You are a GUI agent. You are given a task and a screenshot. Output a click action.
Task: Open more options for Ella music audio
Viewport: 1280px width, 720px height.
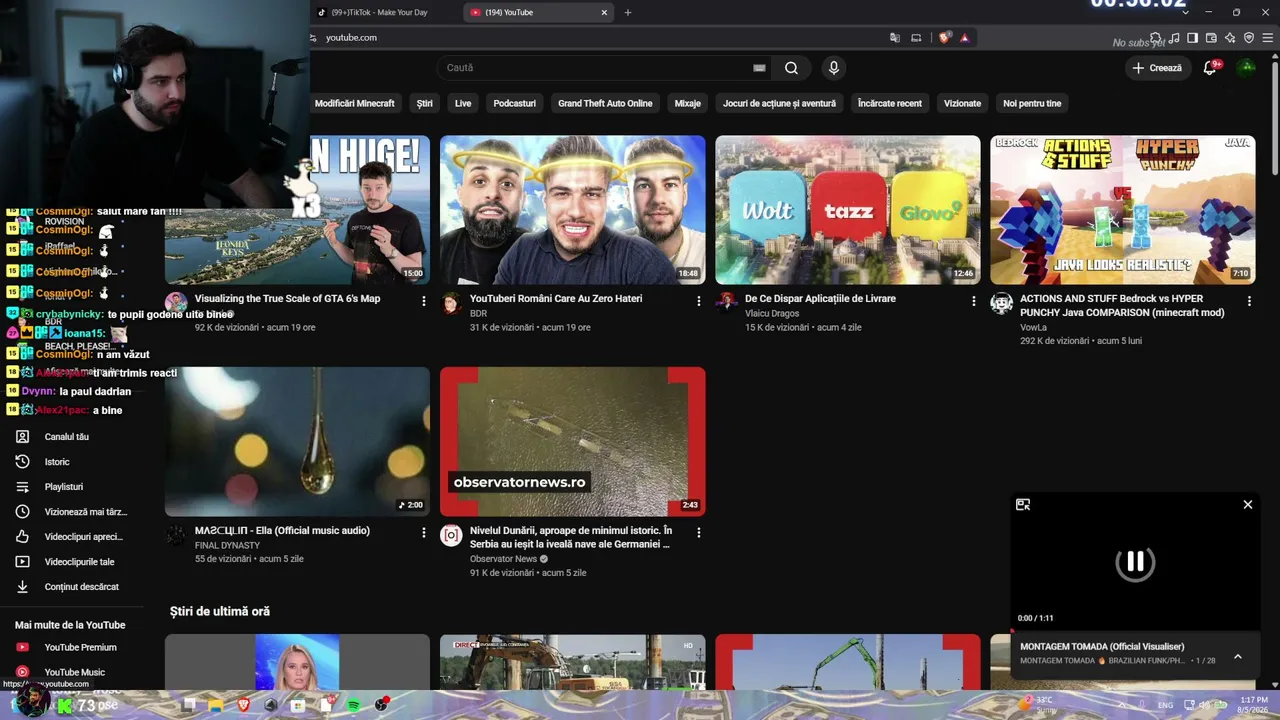tap(424, 533)
